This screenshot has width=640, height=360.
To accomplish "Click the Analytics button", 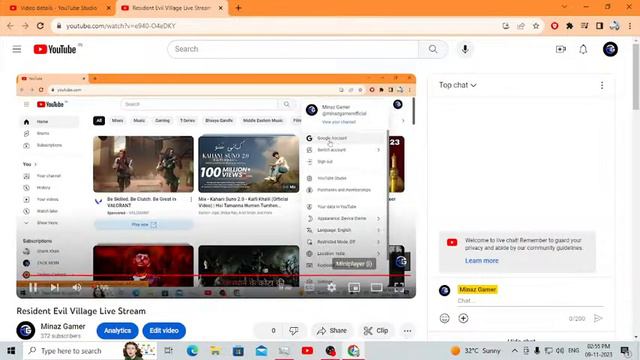I will [118, 331].
